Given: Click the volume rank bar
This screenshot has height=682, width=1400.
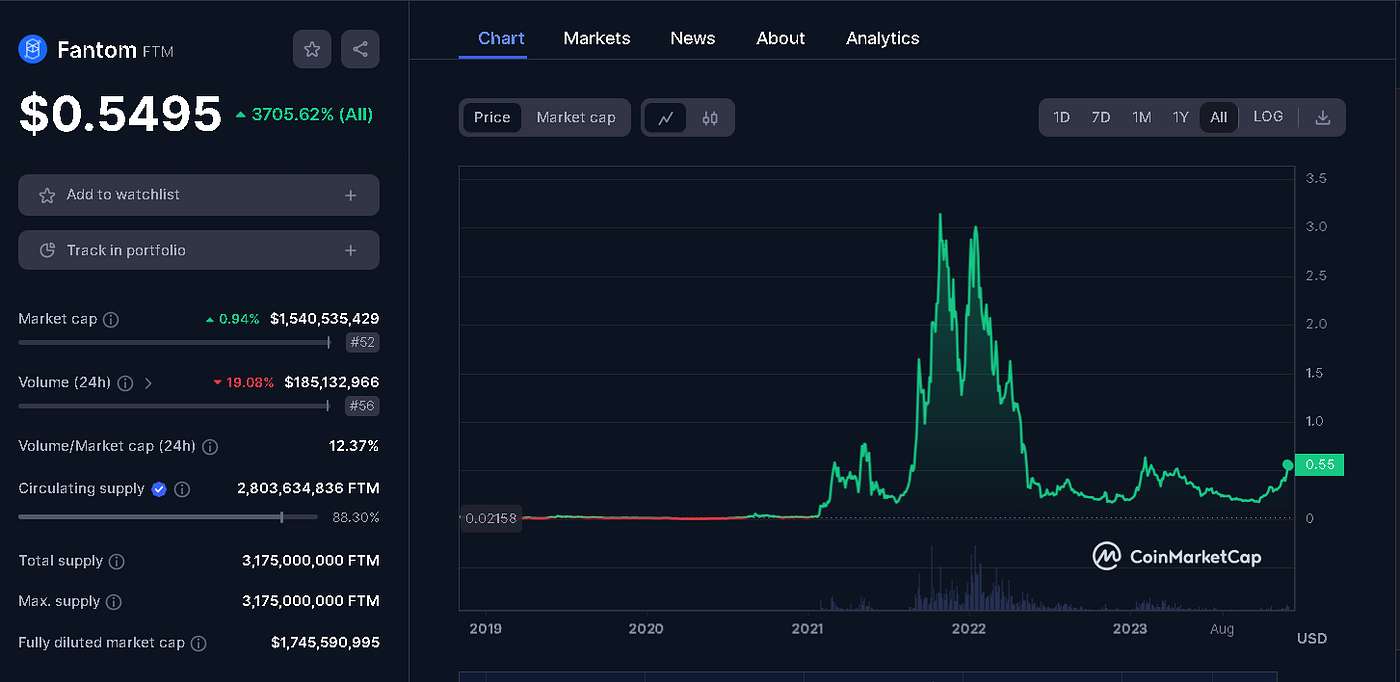Looking at the screenshot, I should (175, 405).
